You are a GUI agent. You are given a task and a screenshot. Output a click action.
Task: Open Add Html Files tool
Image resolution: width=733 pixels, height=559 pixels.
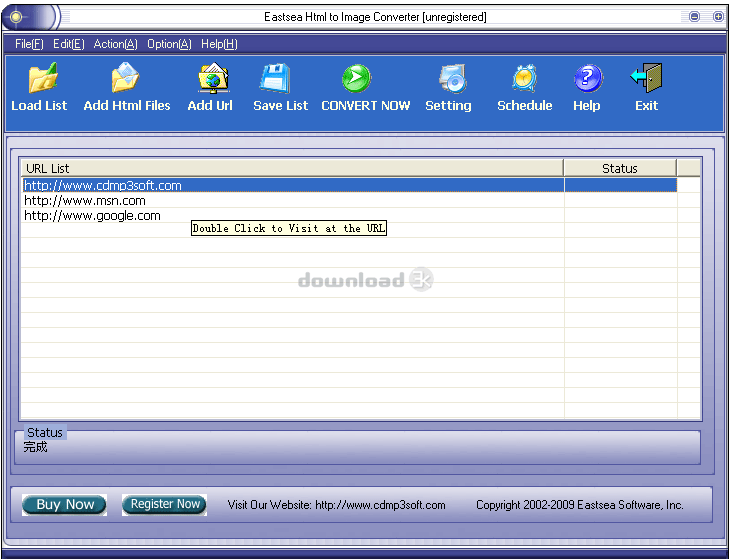127,80
